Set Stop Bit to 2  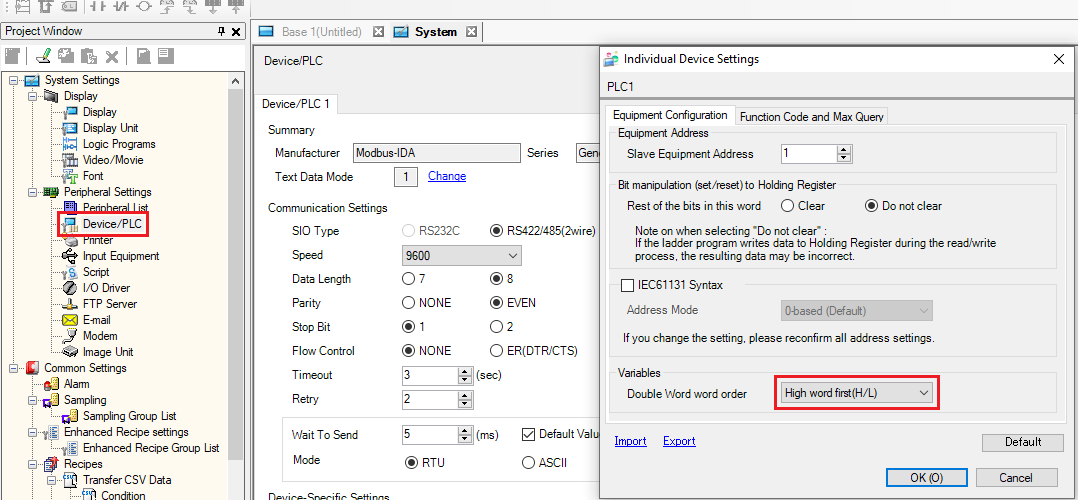pos(496,327)
